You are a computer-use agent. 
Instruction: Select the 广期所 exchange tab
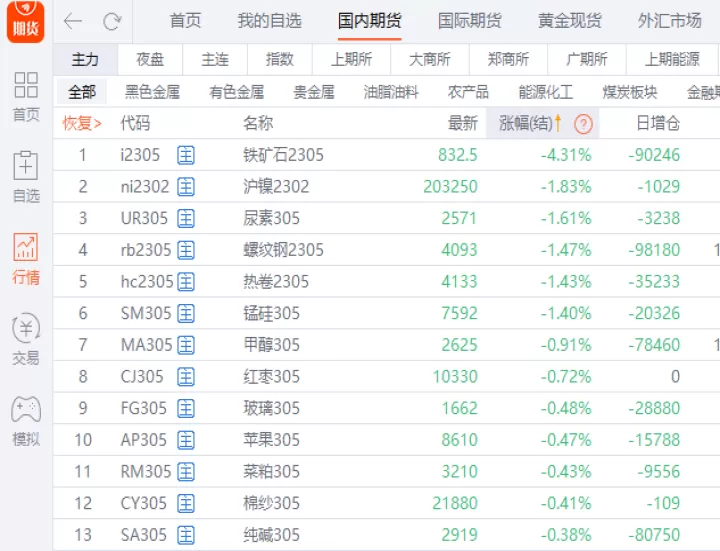point(587,59)
